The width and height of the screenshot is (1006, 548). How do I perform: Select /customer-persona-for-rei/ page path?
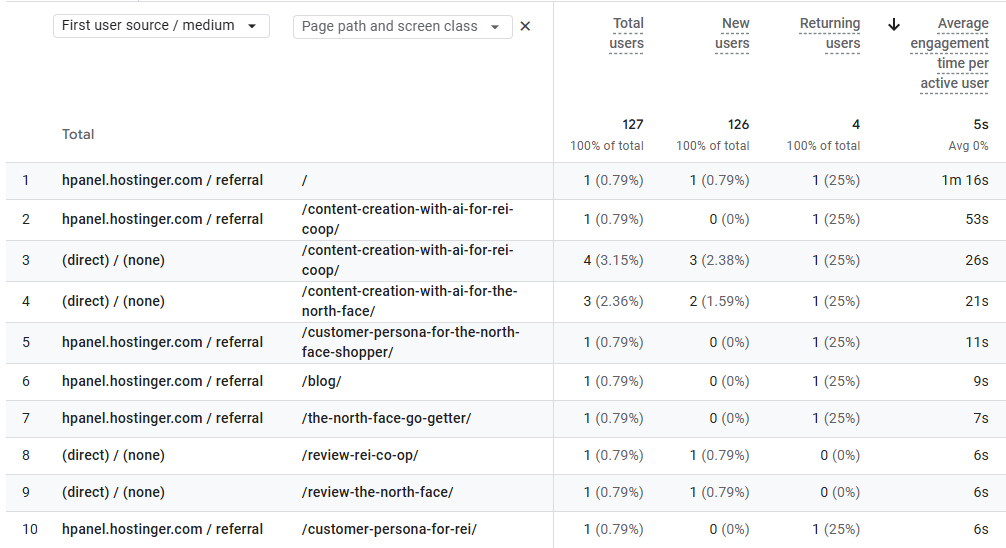click(389, 529)
